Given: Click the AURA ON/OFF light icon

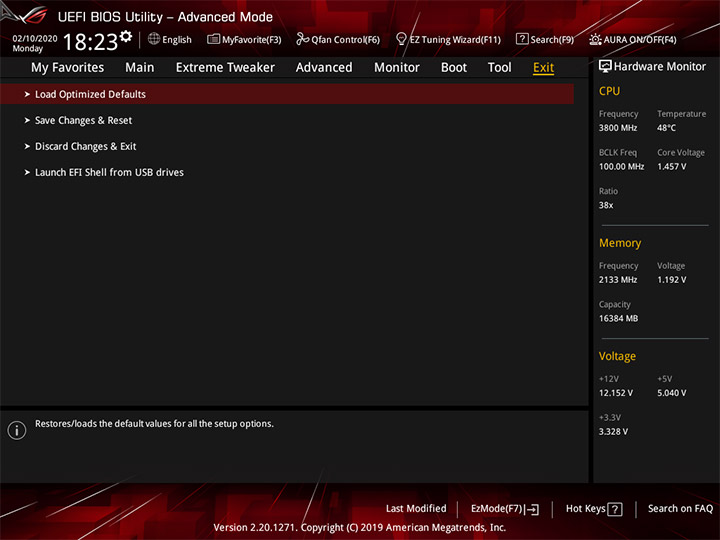Looking at the screenshot, I should [x=595, y=39].
